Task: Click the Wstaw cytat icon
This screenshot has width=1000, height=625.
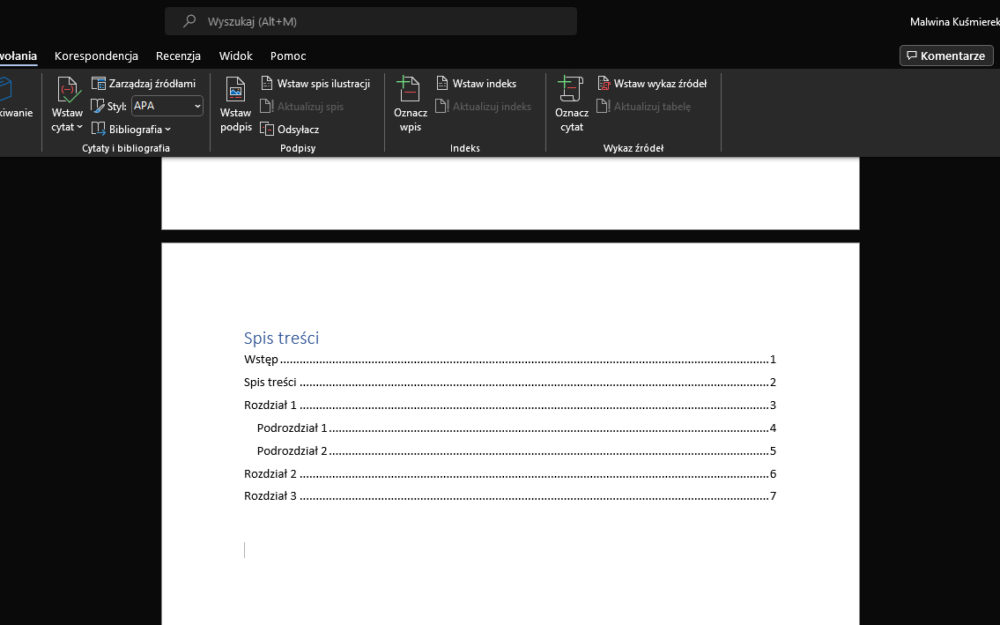Action: 67,89
